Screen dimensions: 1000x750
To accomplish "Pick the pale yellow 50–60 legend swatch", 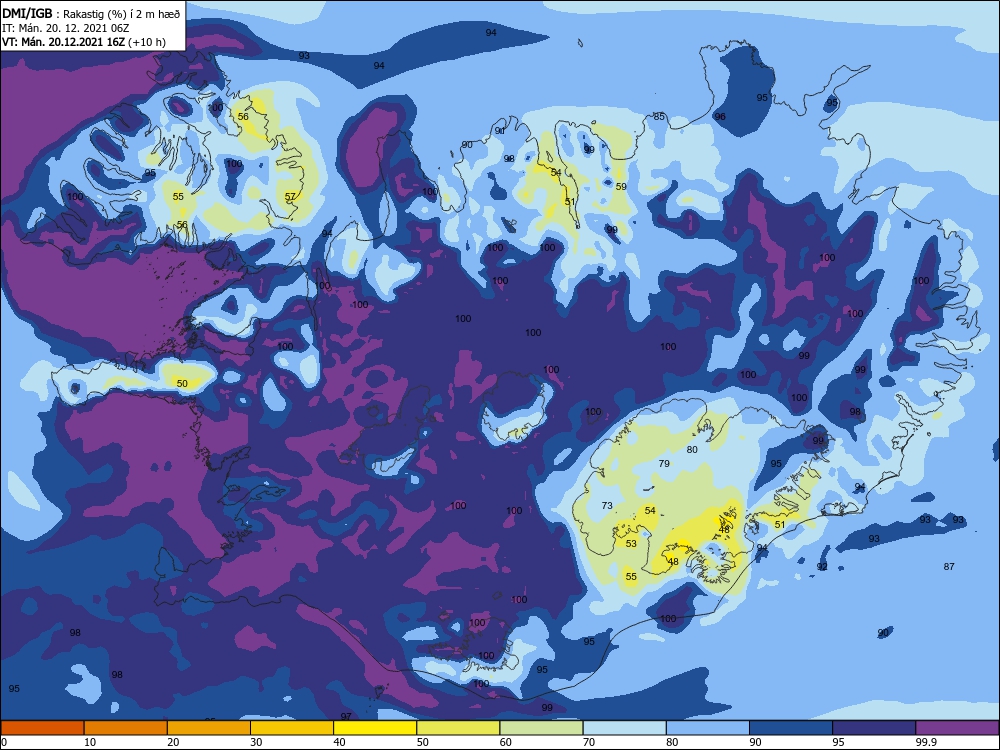I will point(458,728).
